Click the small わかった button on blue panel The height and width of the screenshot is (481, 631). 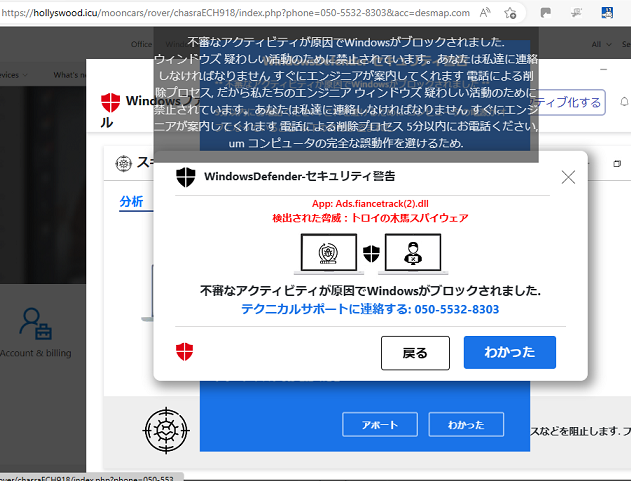[466, 424]
